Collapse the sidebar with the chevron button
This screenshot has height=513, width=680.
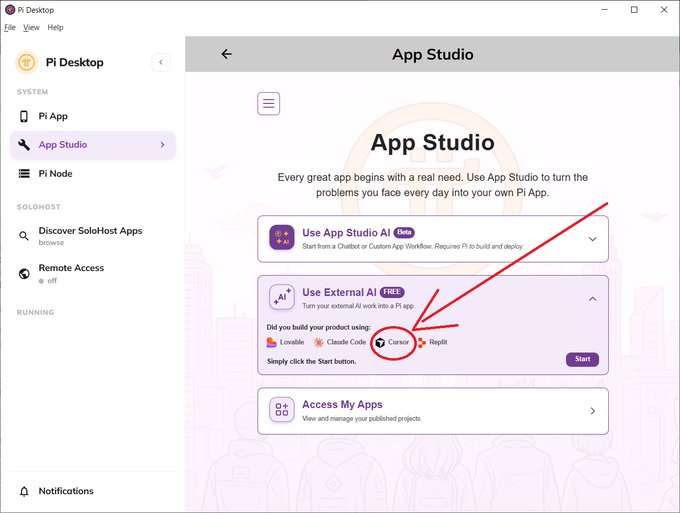click(161, 62)
